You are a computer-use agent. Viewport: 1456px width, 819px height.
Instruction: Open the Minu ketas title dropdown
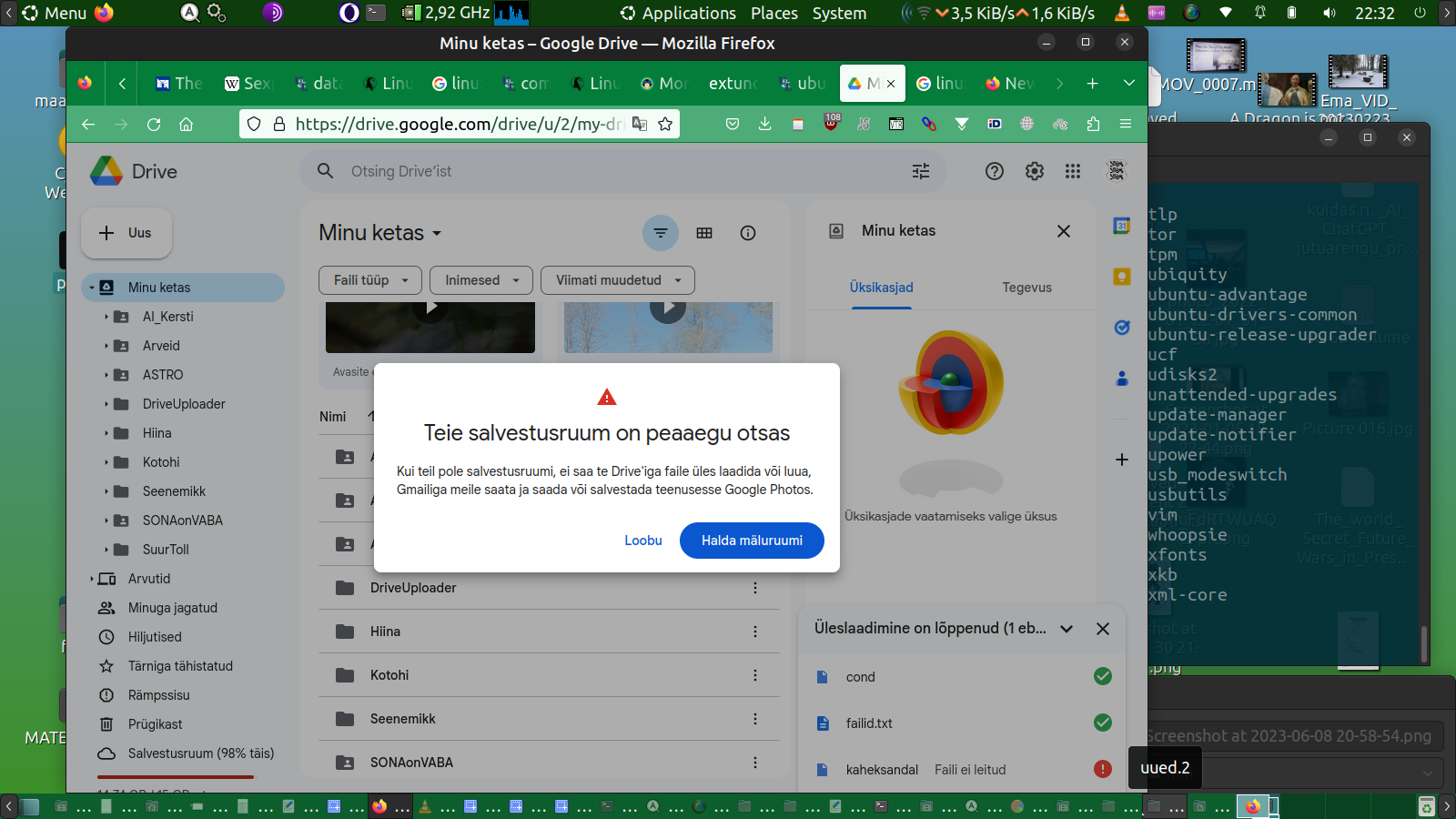tap(380, 233)
